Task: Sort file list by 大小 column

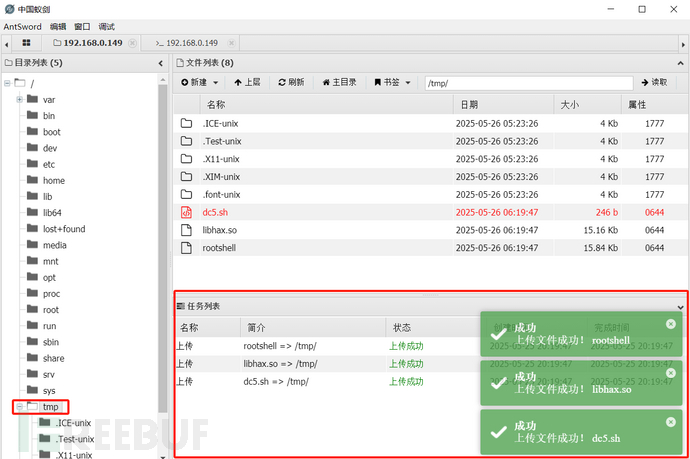Action: tap(569, 104)
